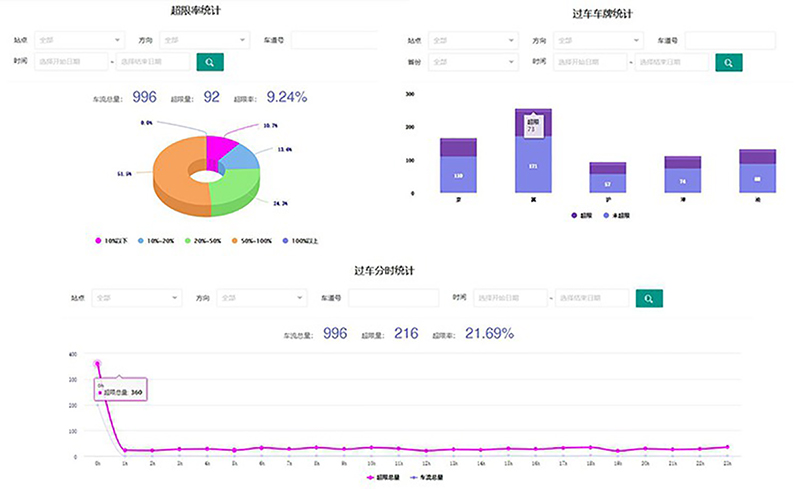Click the search icon in 超限率统计 section
The width and height of the screenshot is (800, 489).
coord(210,62)
